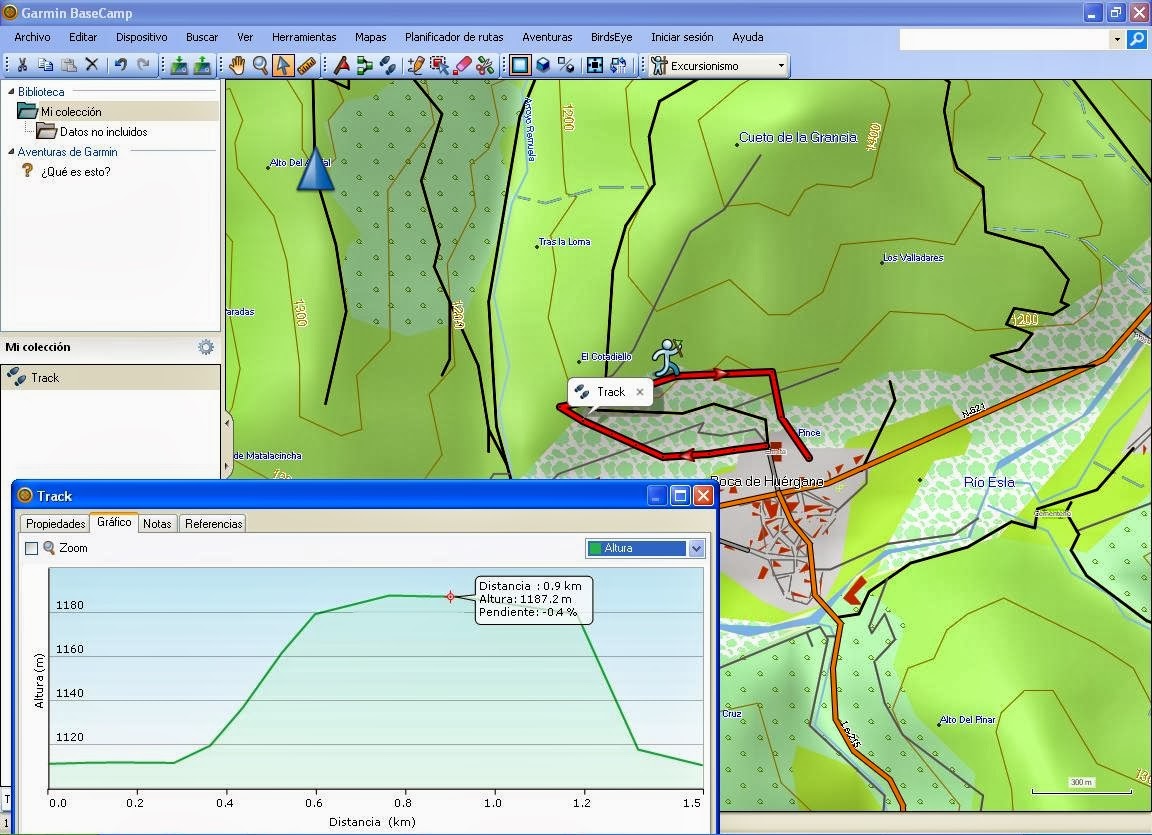Viewport: 1152px width, 835px height.
Task: Switch to the Propiedades tab
Action: pyautogui.click(x=54, y=523)
